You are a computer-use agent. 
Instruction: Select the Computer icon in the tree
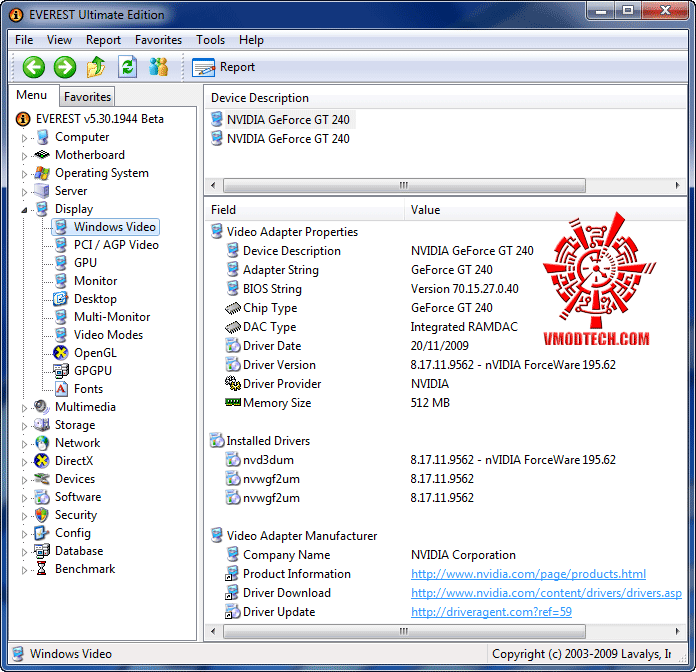(43, 137)
